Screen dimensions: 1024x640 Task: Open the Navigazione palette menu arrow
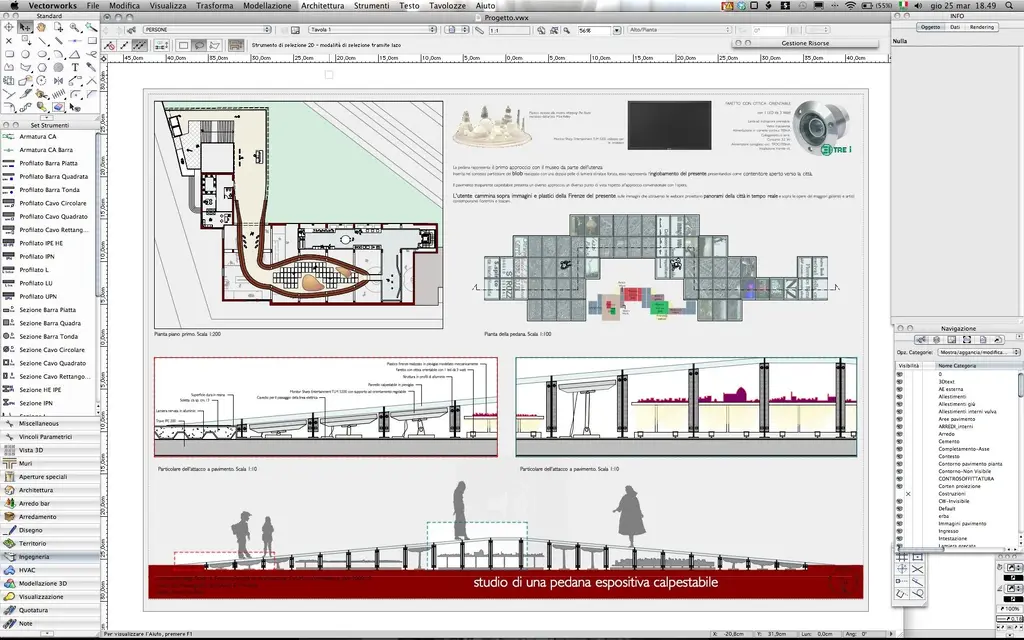[x=1019, y=336]
